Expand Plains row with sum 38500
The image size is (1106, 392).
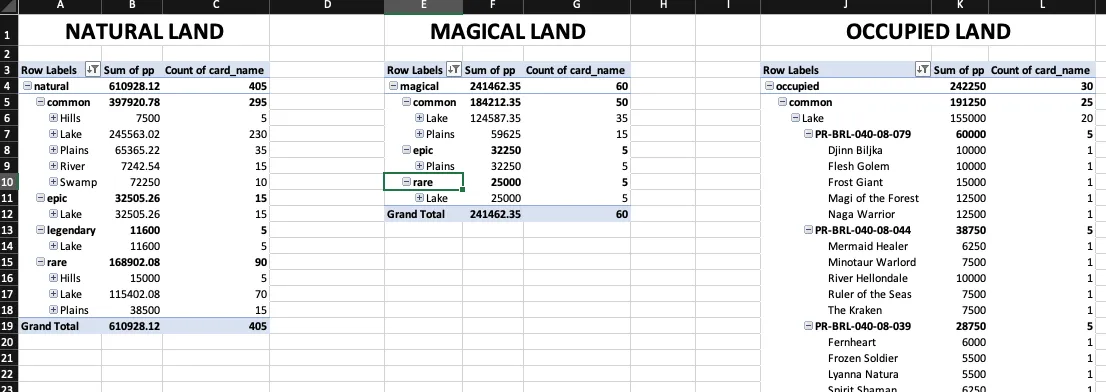(x=54, y=310)
